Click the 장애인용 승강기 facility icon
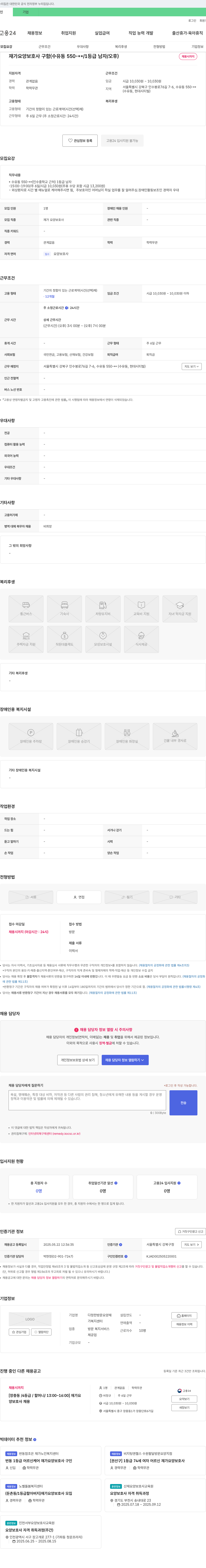This screenshot has width=206, height=1568. click(x=79, y=736)
